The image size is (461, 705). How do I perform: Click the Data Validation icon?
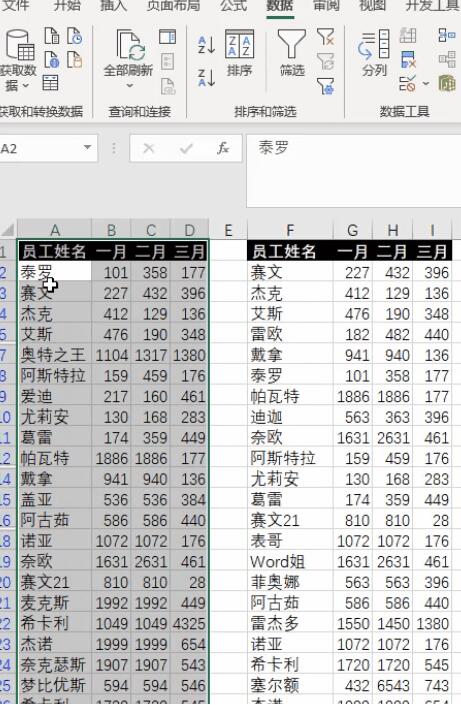point(407,84)
